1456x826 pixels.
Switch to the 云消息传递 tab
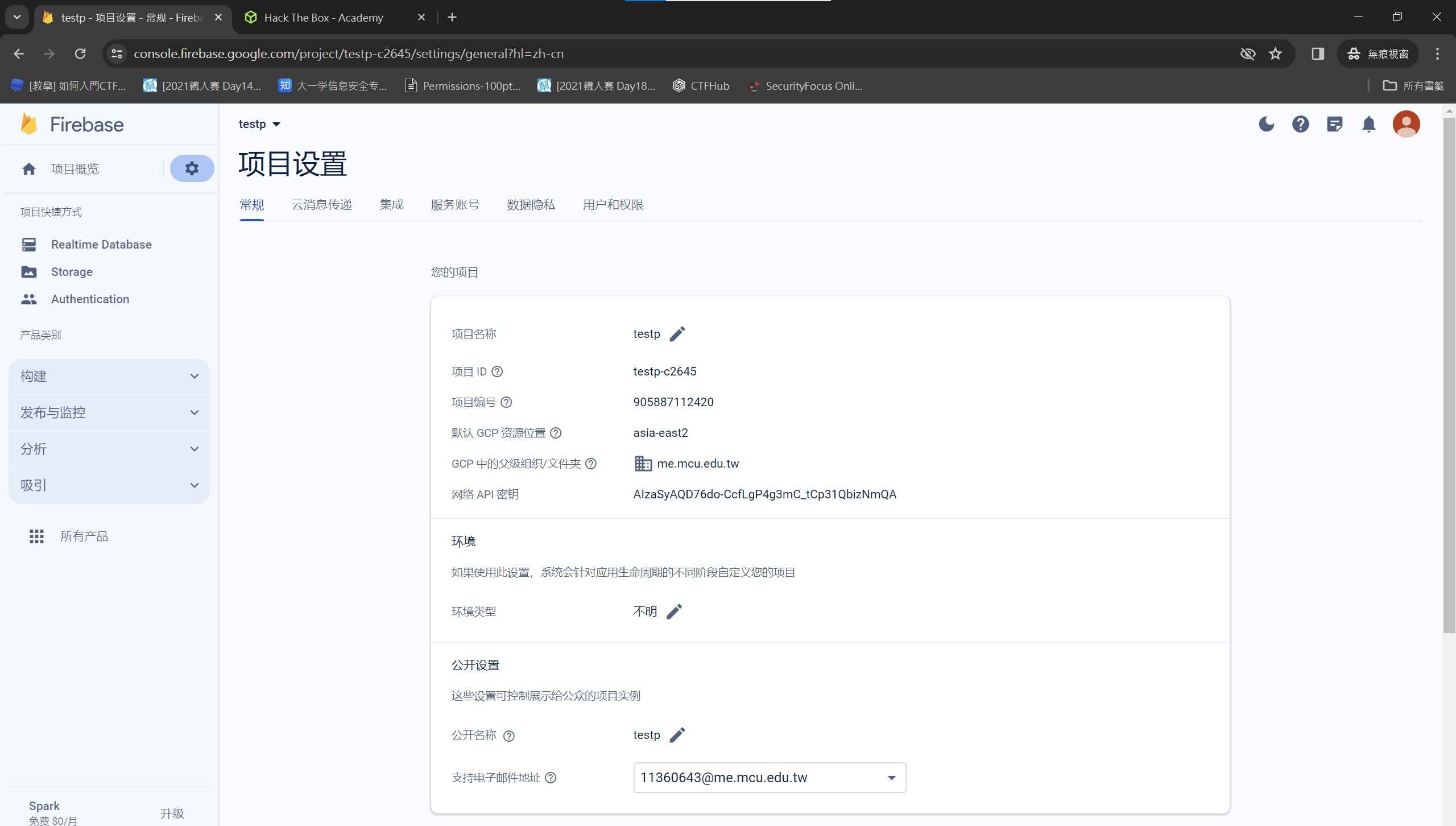[x=321, y=205]
